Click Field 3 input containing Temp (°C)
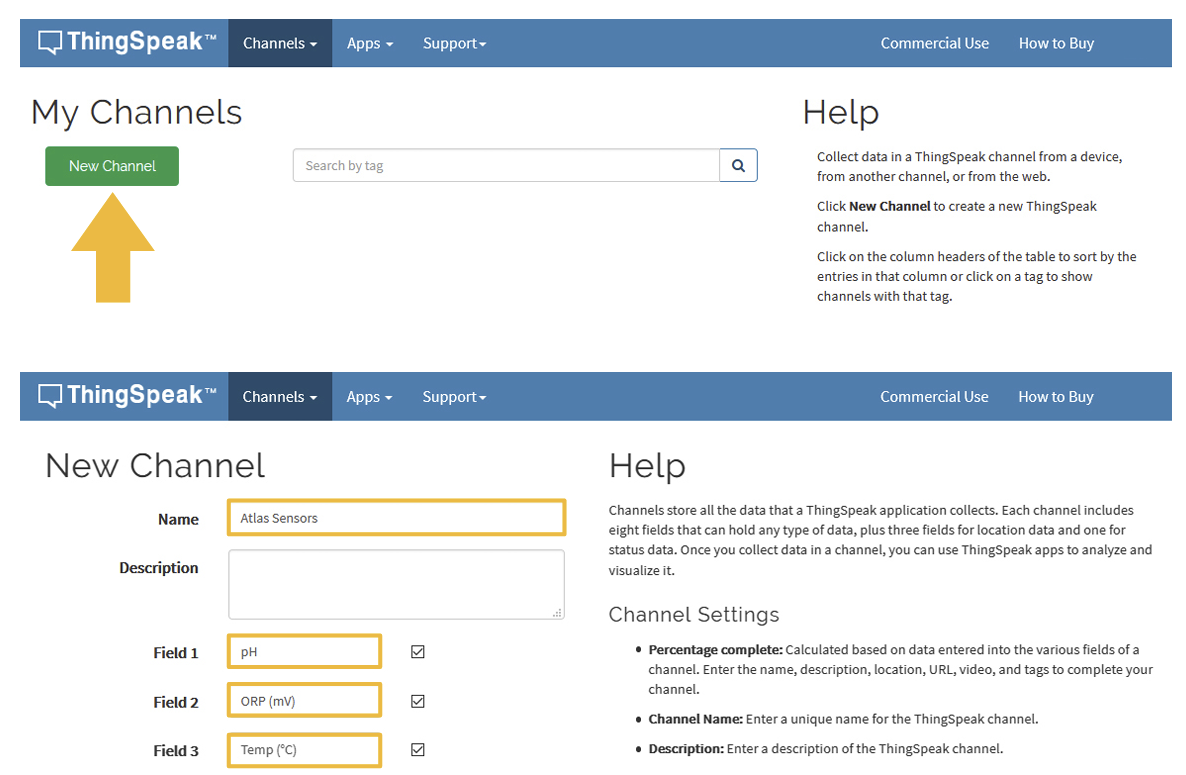1186x775 pixels. click(304, 750)
